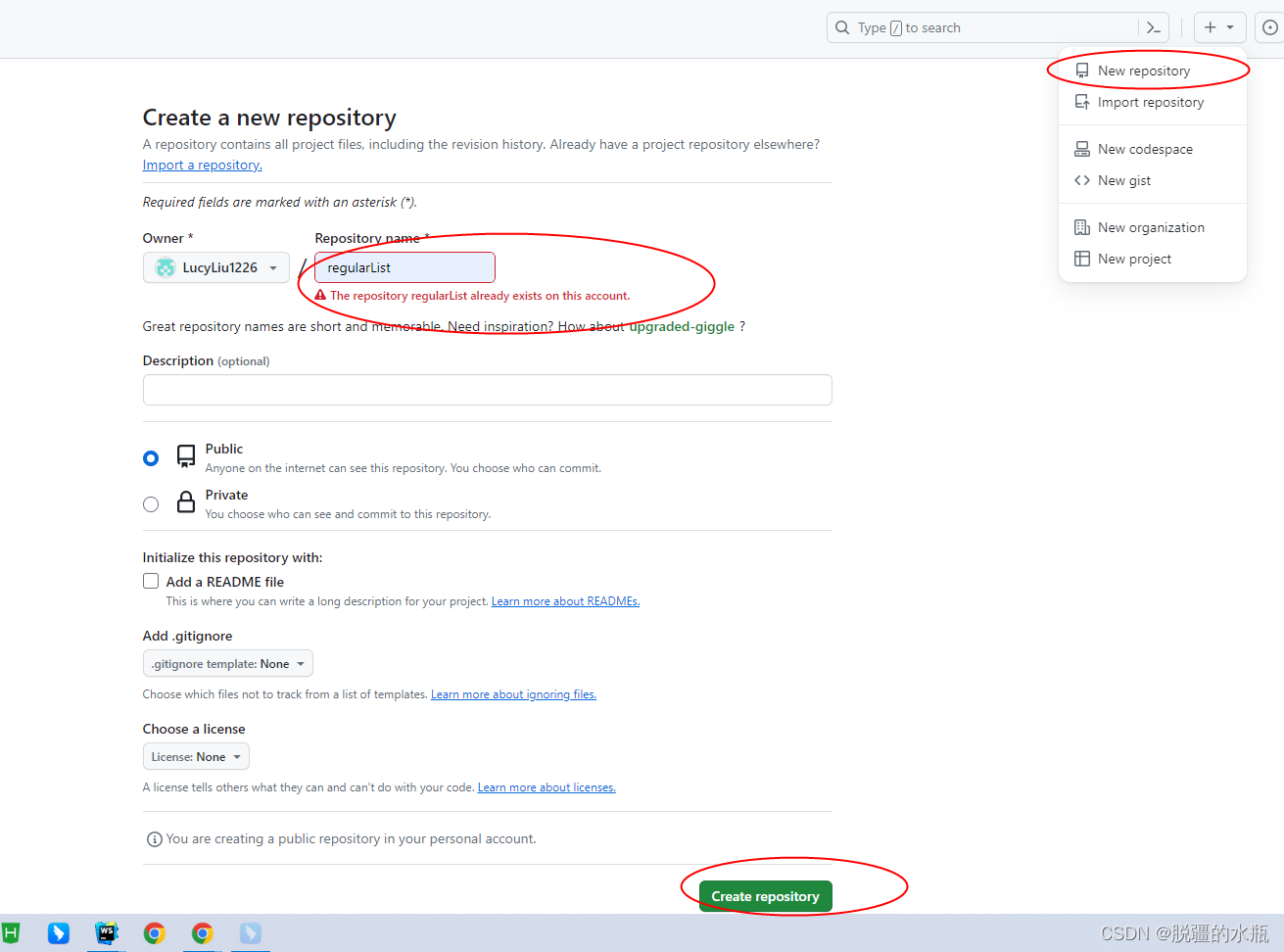Choose Import repository from the menu
This screenshot has height=952, width=1284.
coord(1153,102)
